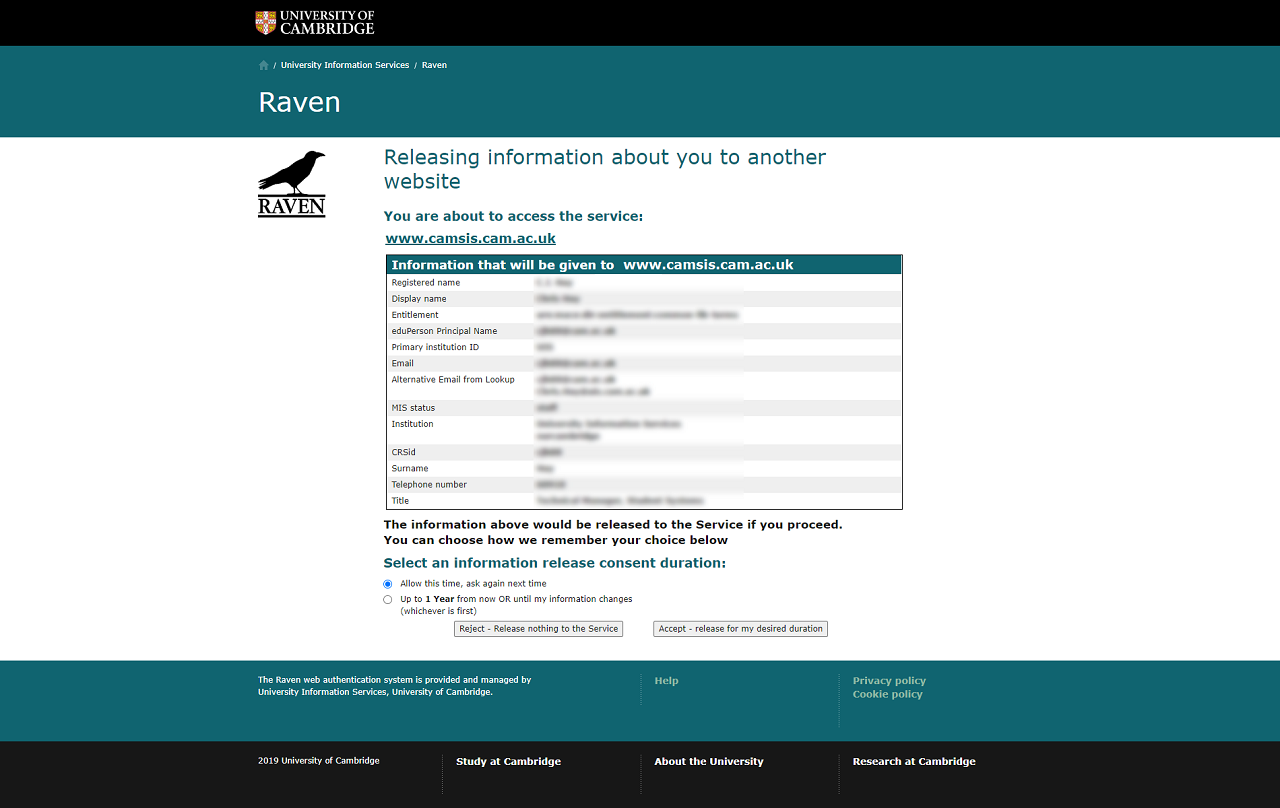Click the 'Display name' row label

coord(419,299)
